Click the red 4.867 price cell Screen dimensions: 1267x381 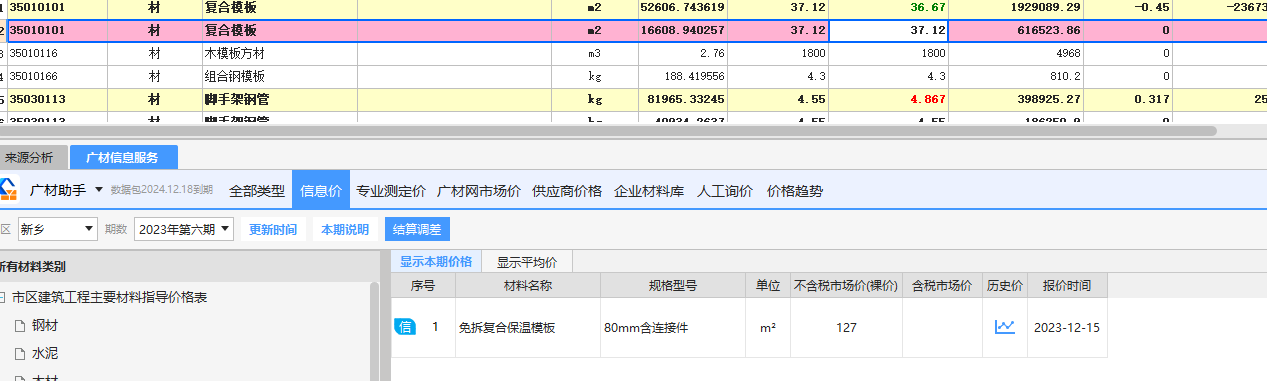point(889,99)
